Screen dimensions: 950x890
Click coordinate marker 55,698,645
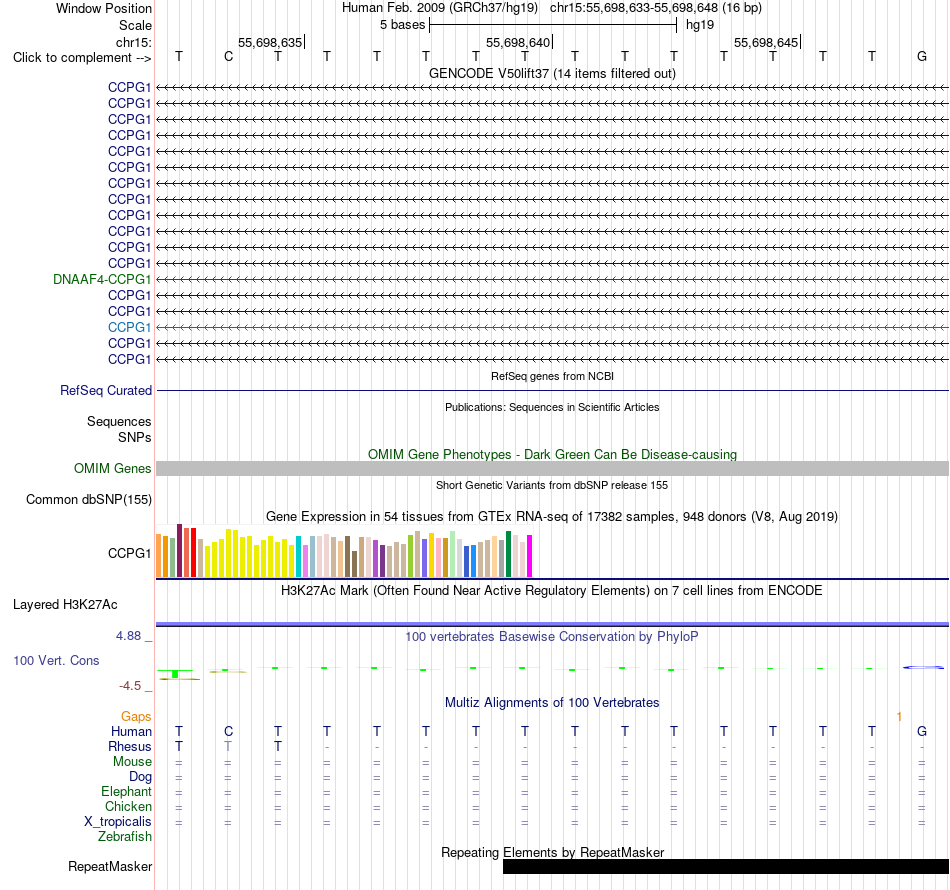tap(766, 42)
